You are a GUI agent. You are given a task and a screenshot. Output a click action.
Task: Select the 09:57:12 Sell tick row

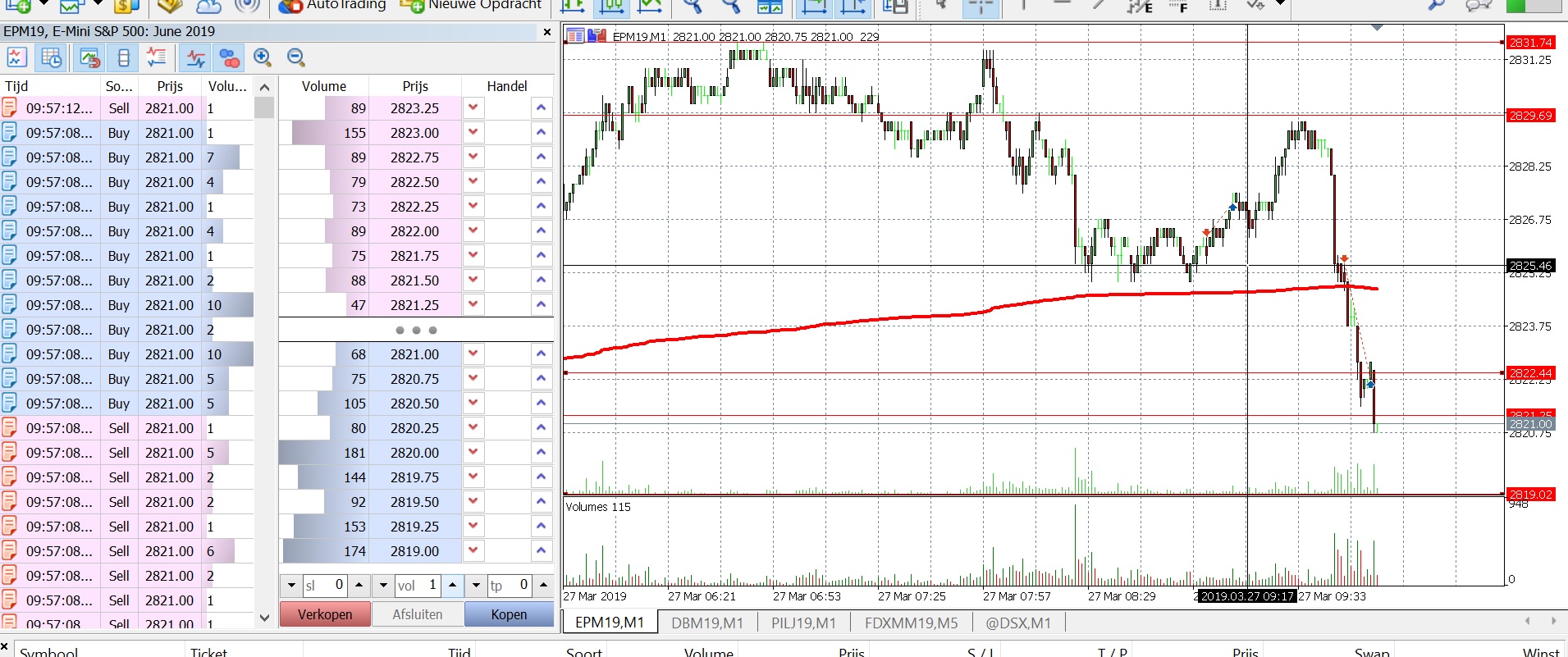(x=127, y=108)
